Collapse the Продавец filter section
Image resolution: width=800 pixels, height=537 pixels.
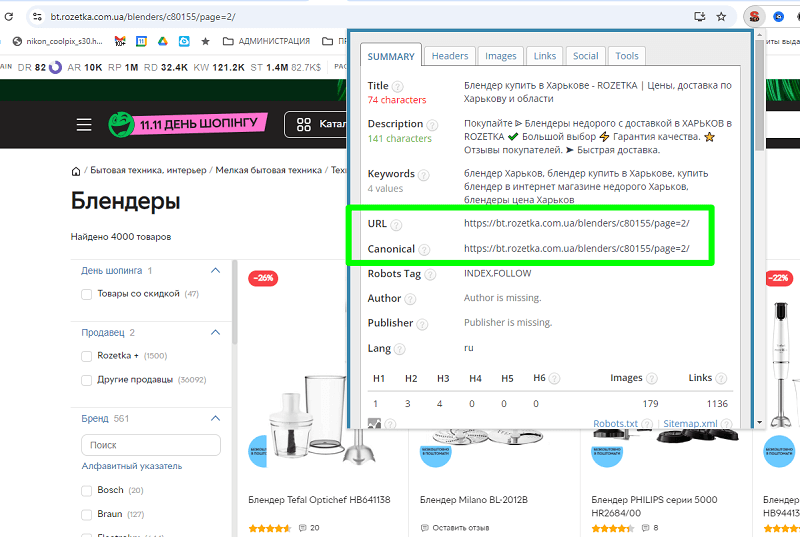click(215, 332)
